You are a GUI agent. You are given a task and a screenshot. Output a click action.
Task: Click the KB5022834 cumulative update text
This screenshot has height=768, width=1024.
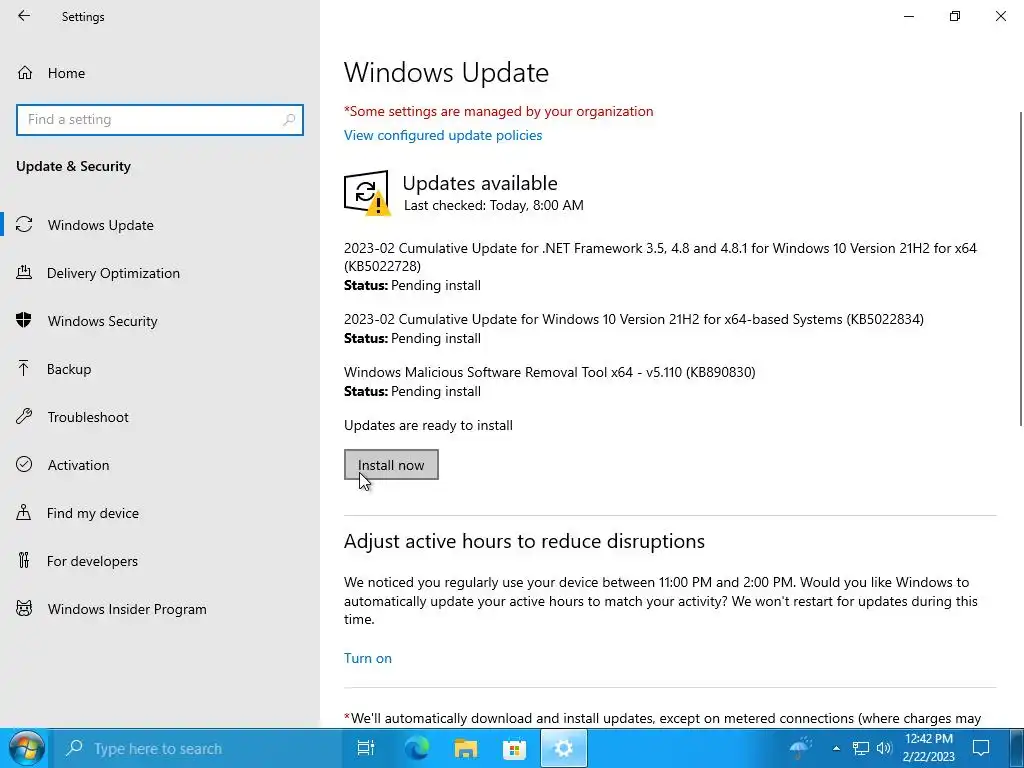click(x=633, y=319)
